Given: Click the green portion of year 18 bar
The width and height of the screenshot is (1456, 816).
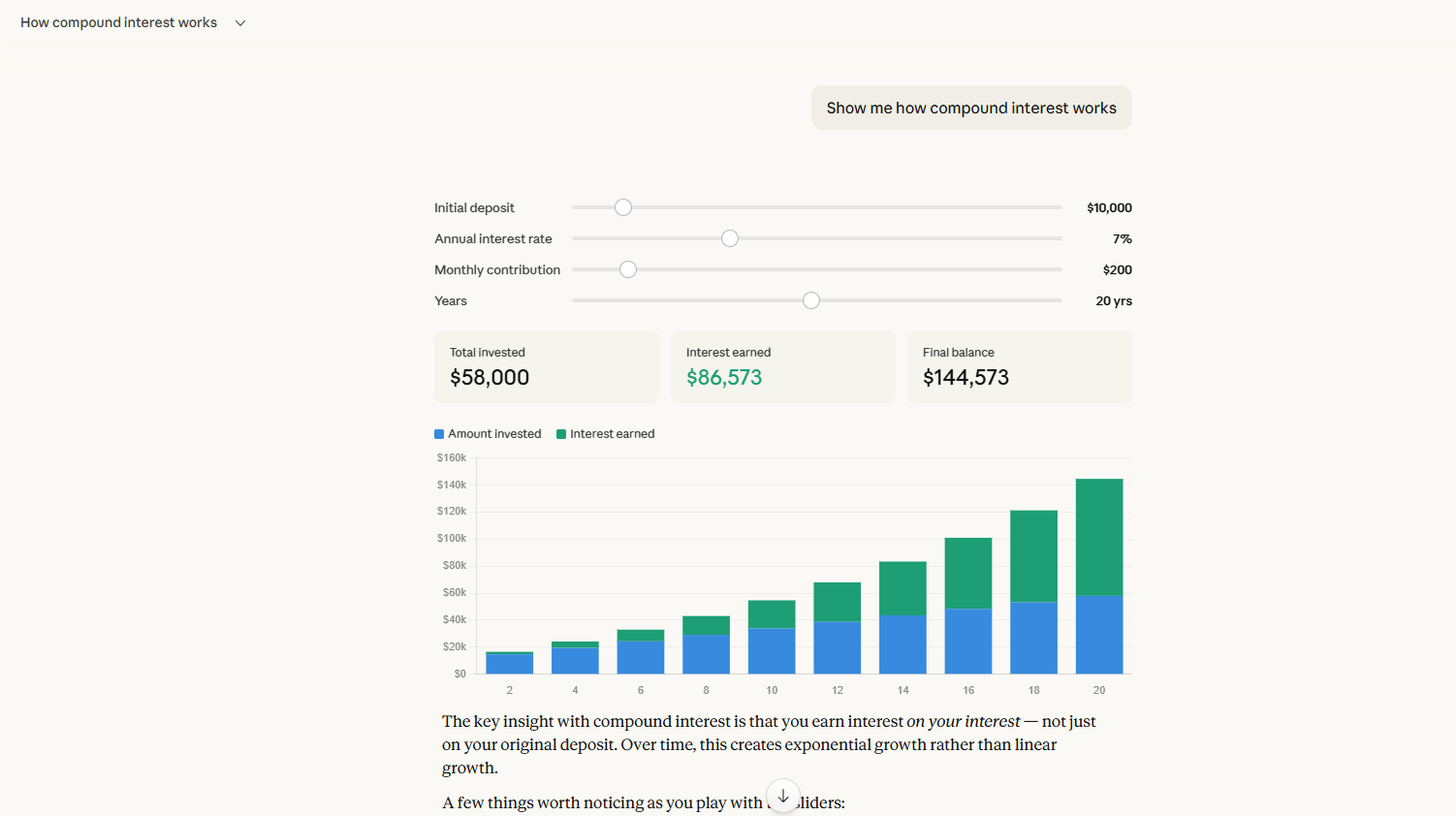Looking at the screenshot, I should [1033, 556].
